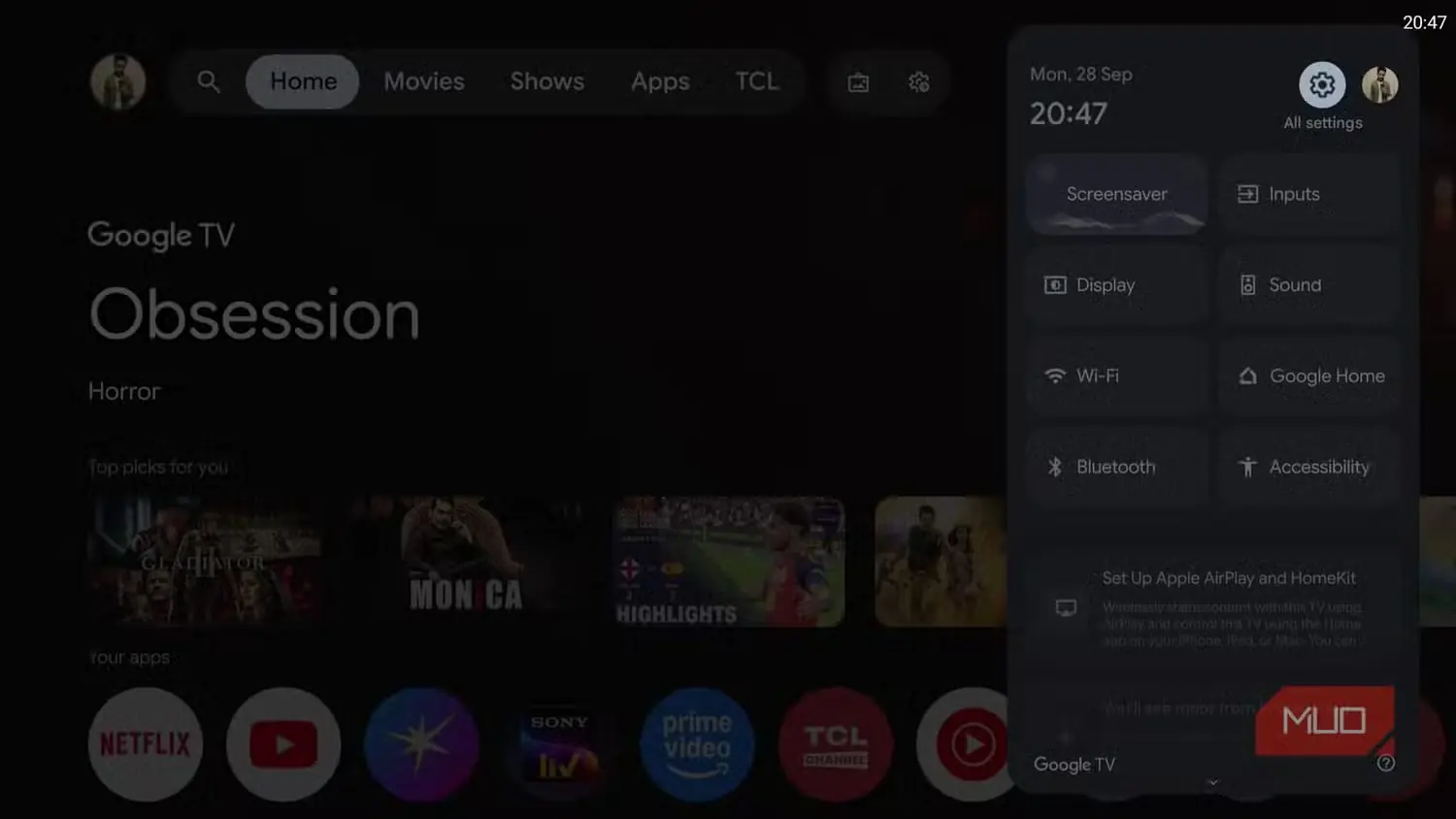This screenshot has height=819, width=1456.
Task: Open All settings gear in the side panel
Action: click(x=1322, y=85)
